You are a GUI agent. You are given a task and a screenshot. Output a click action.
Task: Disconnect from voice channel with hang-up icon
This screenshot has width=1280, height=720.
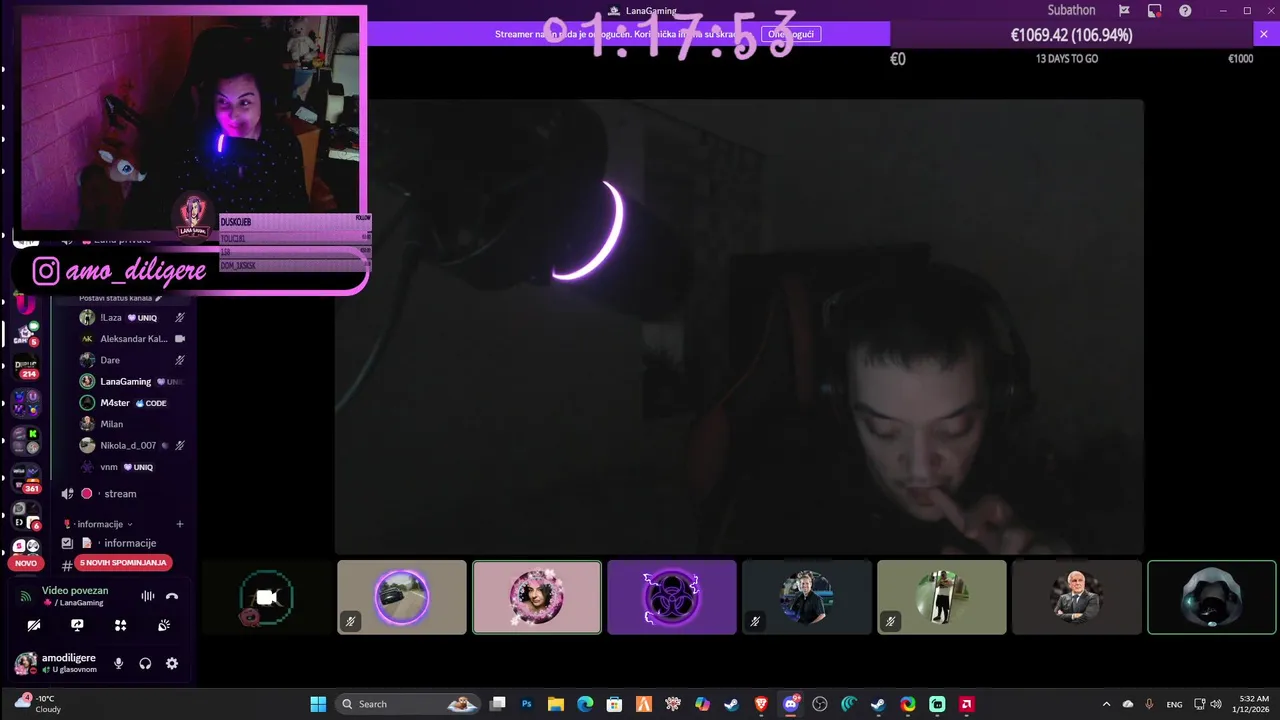172,596
